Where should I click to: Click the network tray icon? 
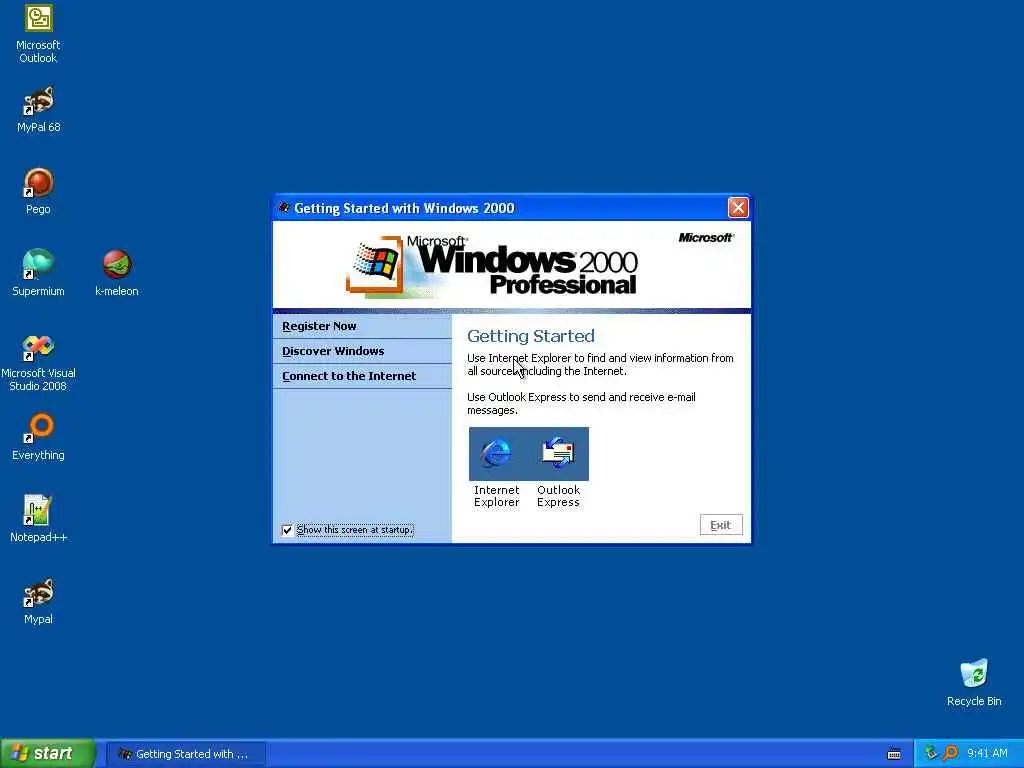(x=931, y=753)
